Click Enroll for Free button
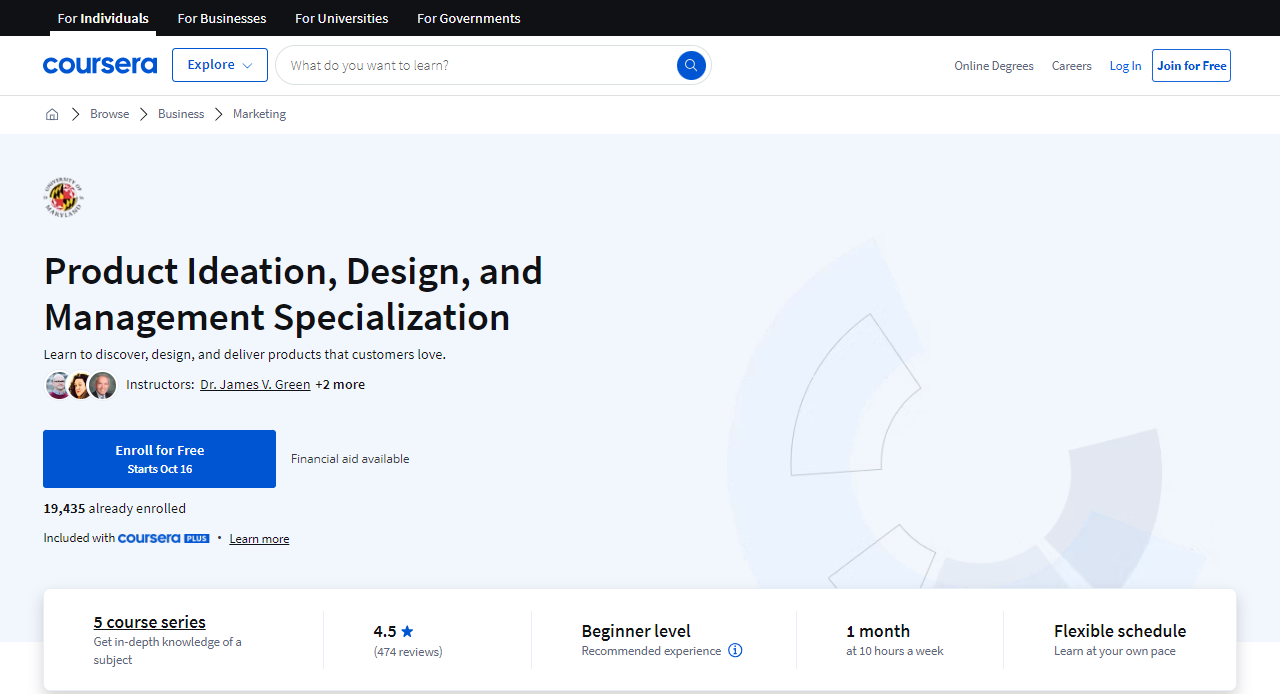The image size is (1280, 694). click(x=159, y=459)
